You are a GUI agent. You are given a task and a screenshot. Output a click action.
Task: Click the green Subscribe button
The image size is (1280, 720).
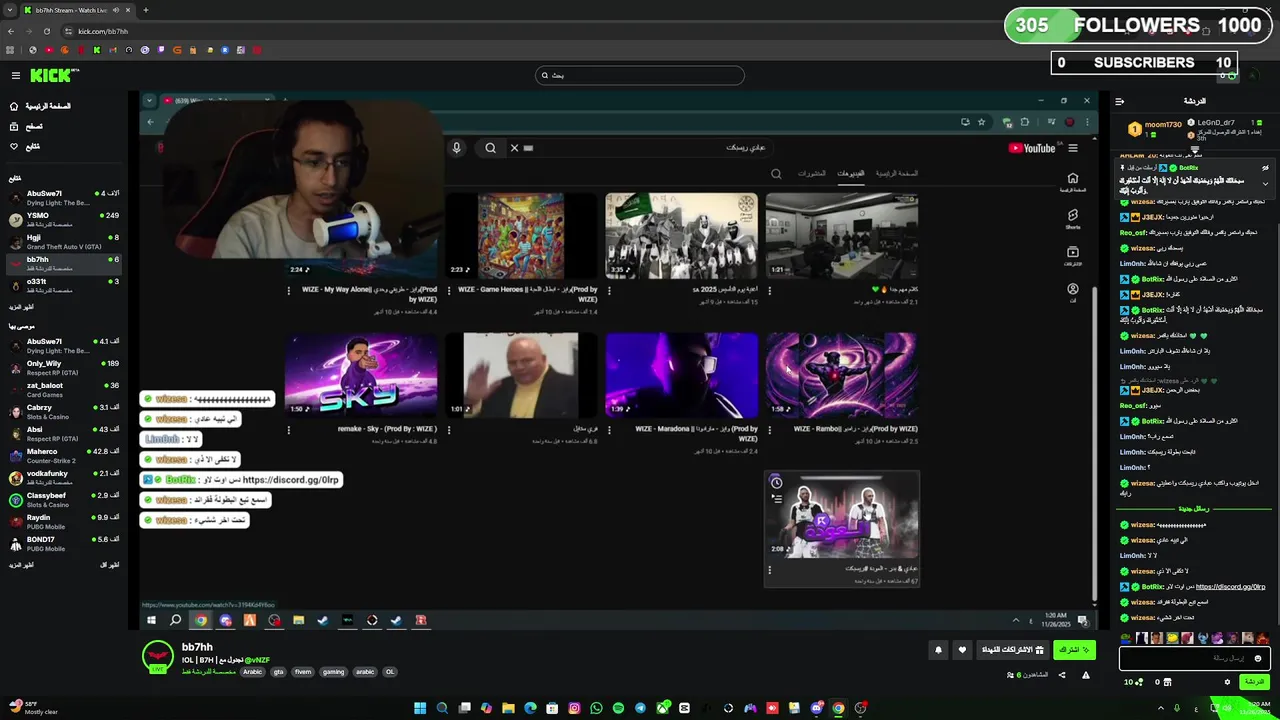pos(1074,650)
